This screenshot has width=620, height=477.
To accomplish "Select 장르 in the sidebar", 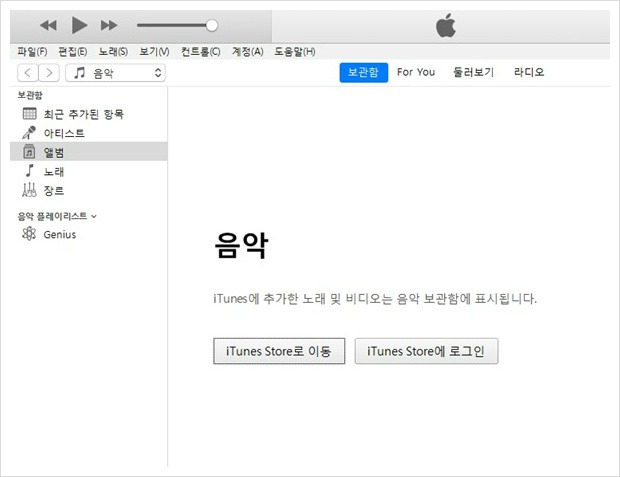I will pos(89,191).
